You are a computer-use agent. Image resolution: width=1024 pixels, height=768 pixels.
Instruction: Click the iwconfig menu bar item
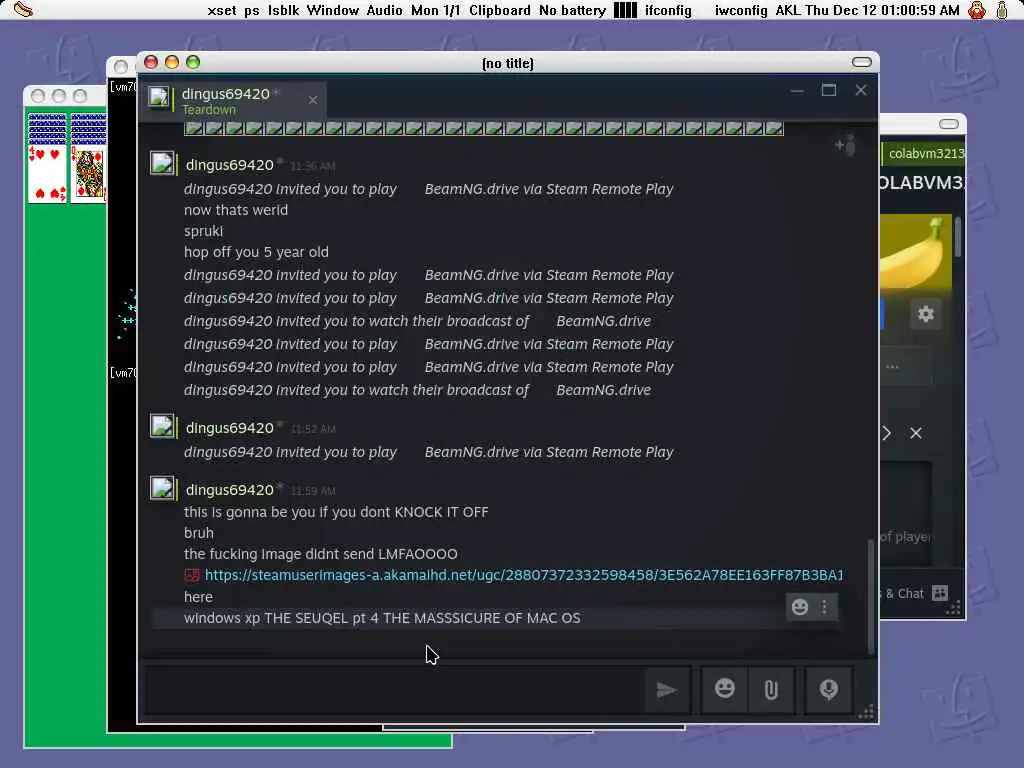pos(741,10)
